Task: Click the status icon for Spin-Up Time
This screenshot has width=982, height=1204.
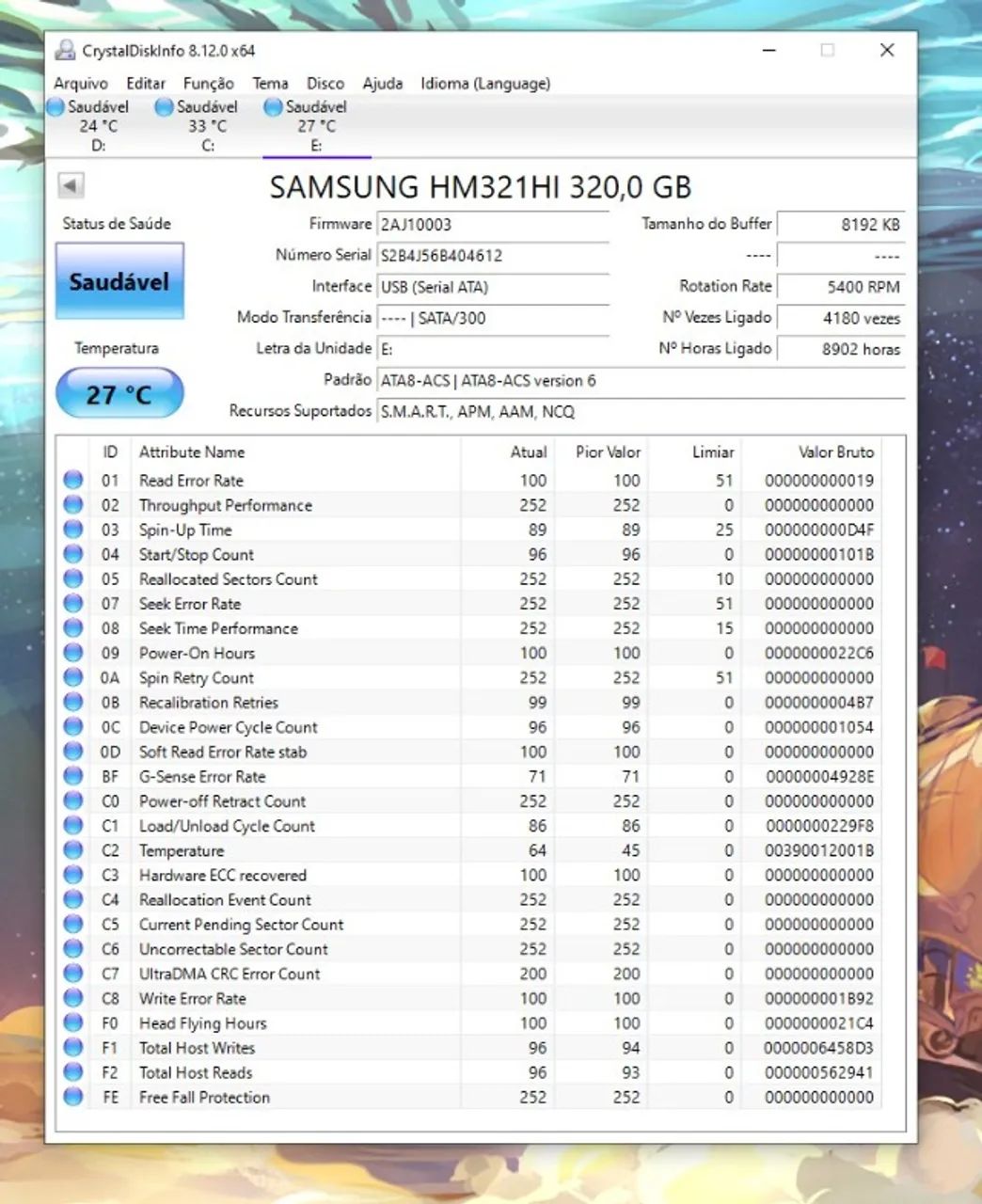Action: click(x=72, y=530)
